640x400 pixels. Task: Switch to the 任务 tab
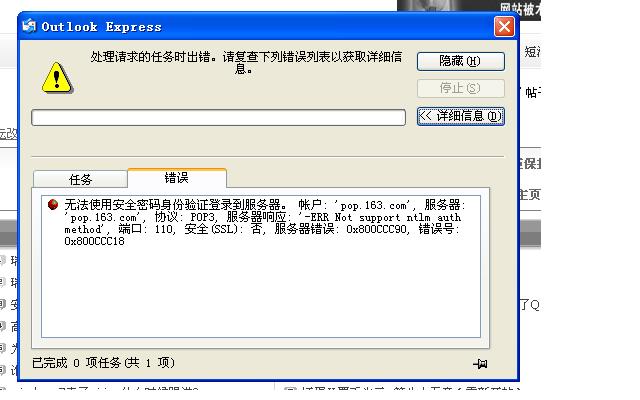tap(80, 179)
